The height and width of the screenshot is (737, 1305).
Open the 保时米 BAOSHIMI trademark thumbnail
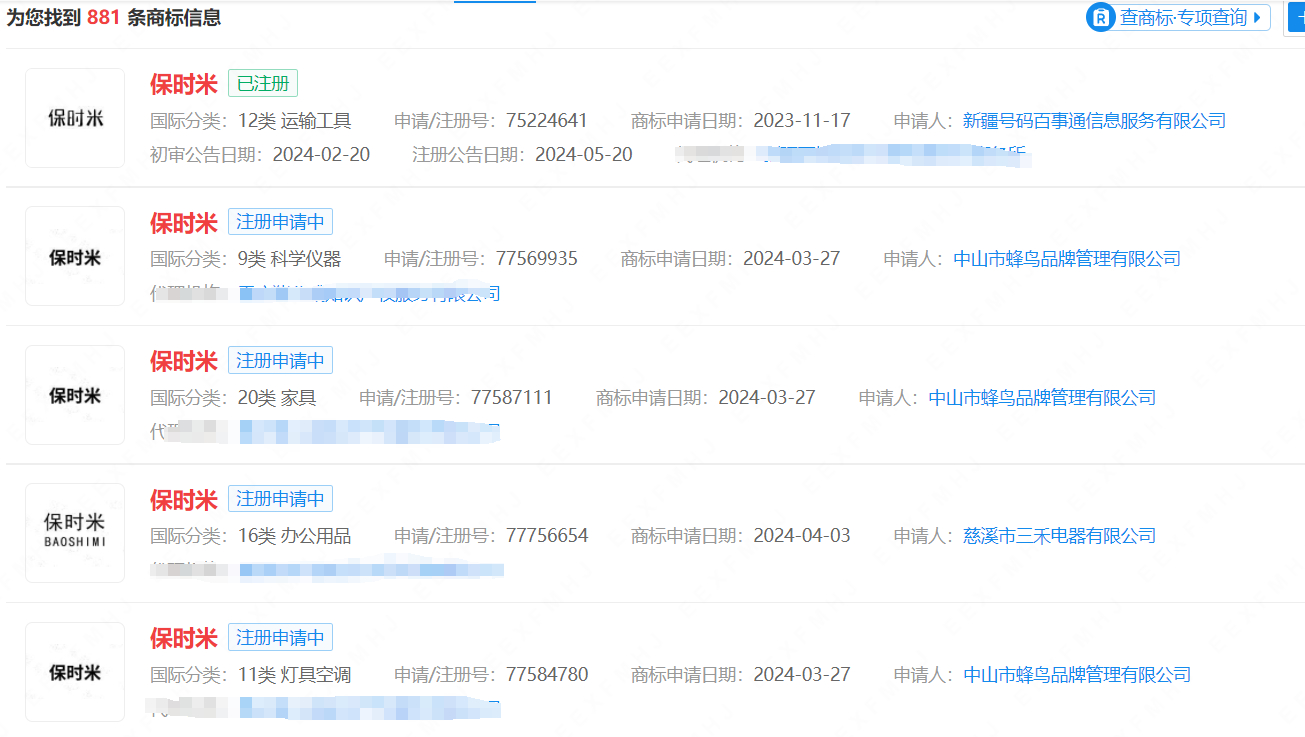click(x=75, y=533)
